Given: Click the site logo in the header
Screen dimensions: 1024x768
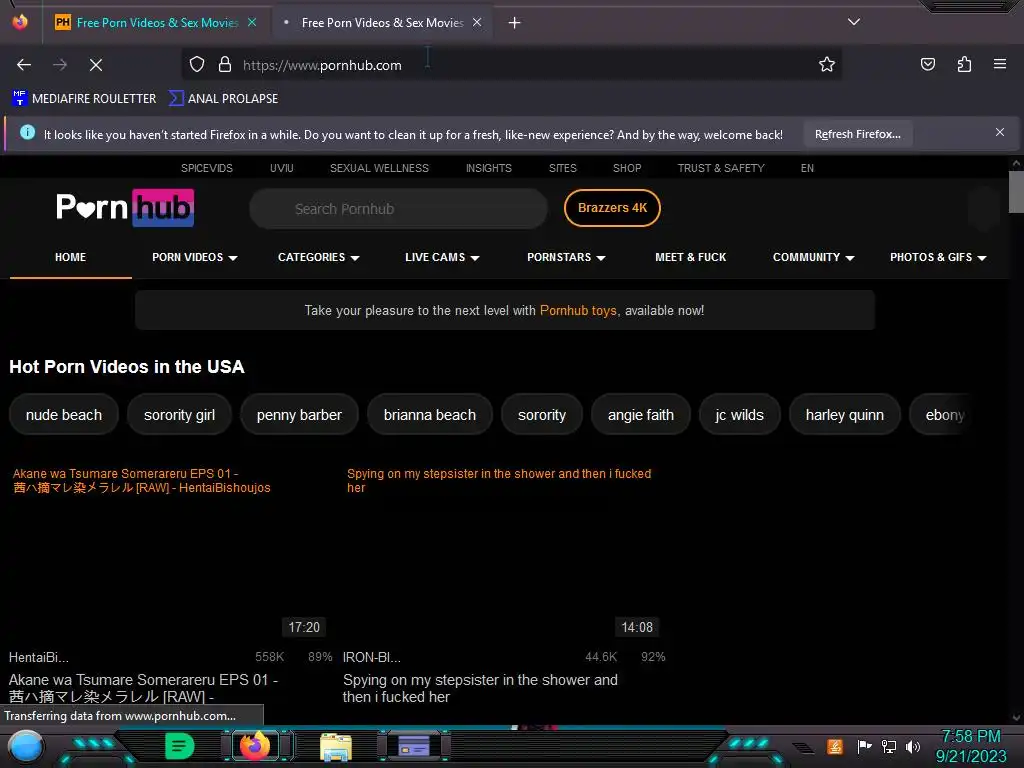Looking at the screenshot, I should click(125, 208).
